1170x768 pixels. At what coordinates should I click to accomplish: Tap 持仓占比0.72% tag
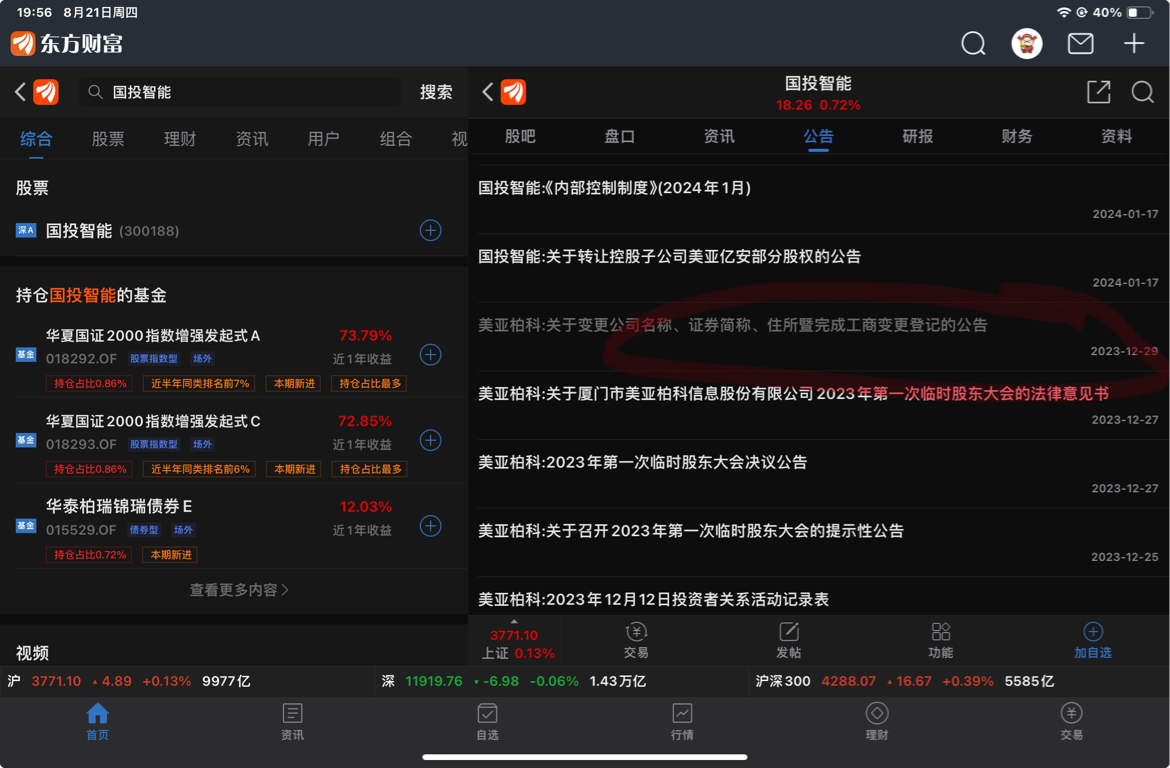[89, 555]
